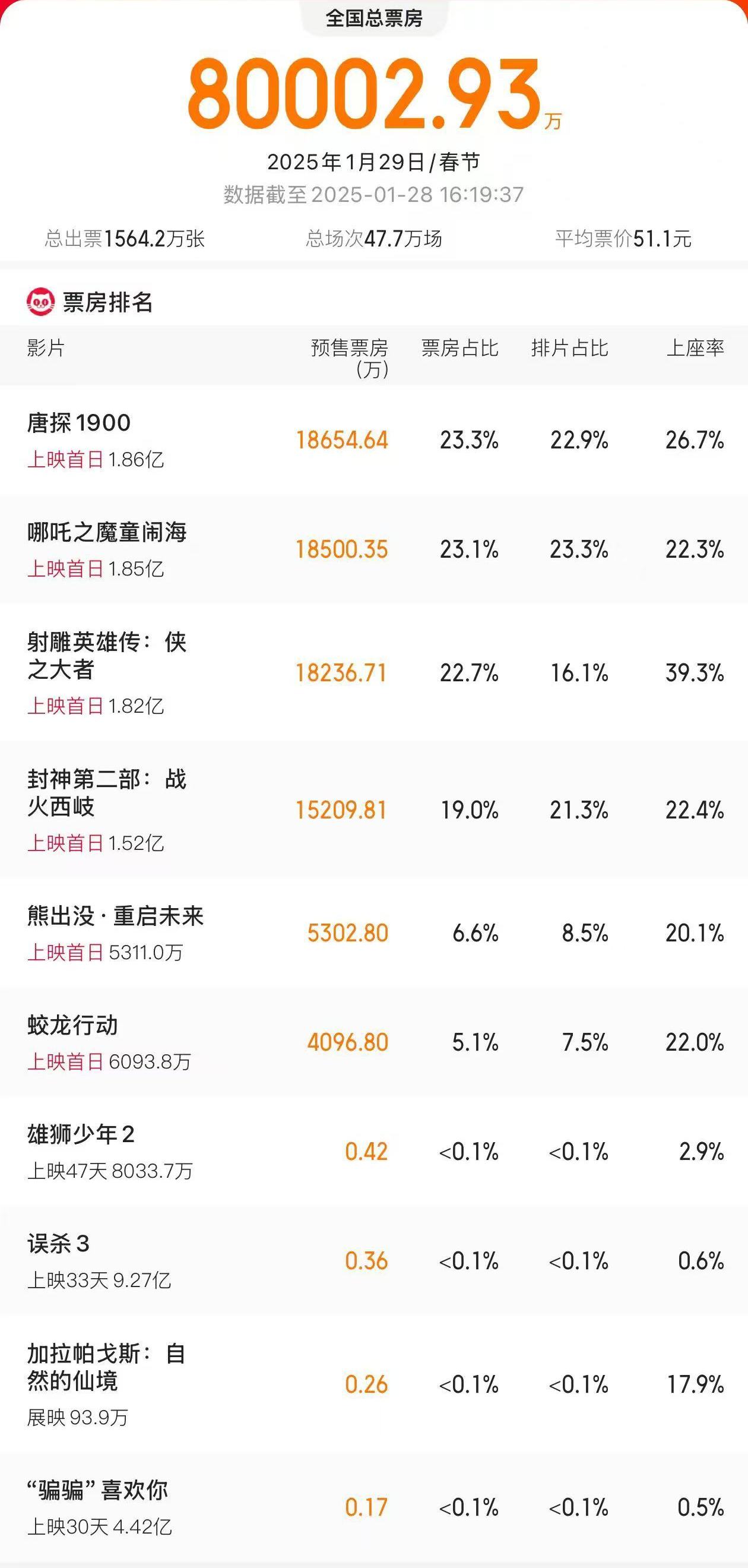Open the 唐探1900 movie row

click(x=79, y=423)
